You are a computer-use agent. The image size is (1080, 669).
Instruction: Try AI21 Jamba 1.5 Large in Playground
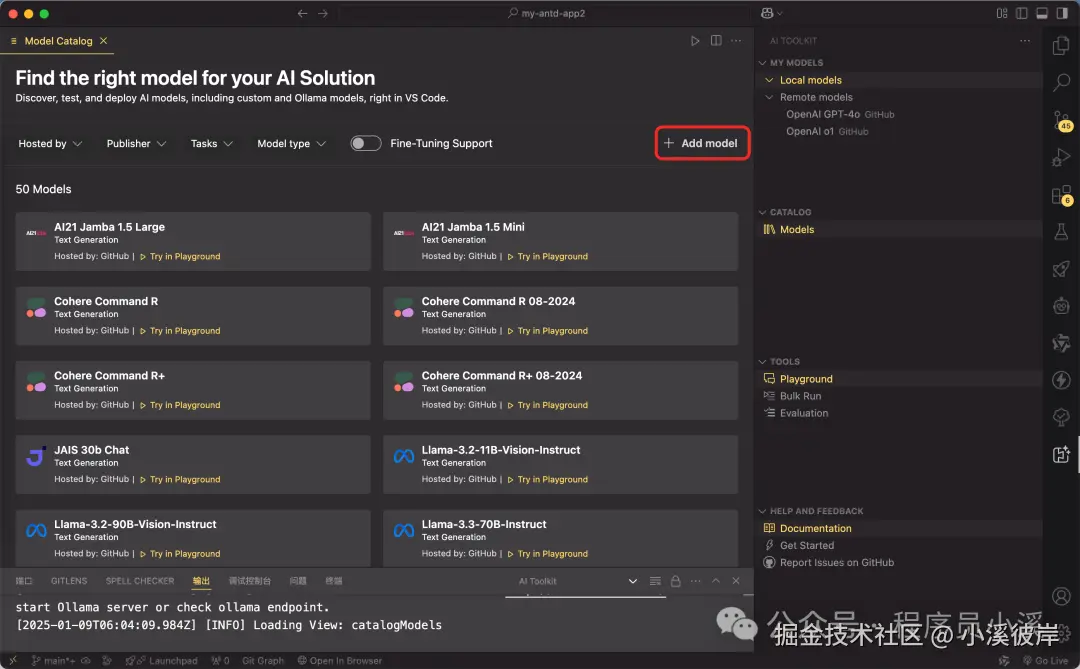tap(180, 256)
